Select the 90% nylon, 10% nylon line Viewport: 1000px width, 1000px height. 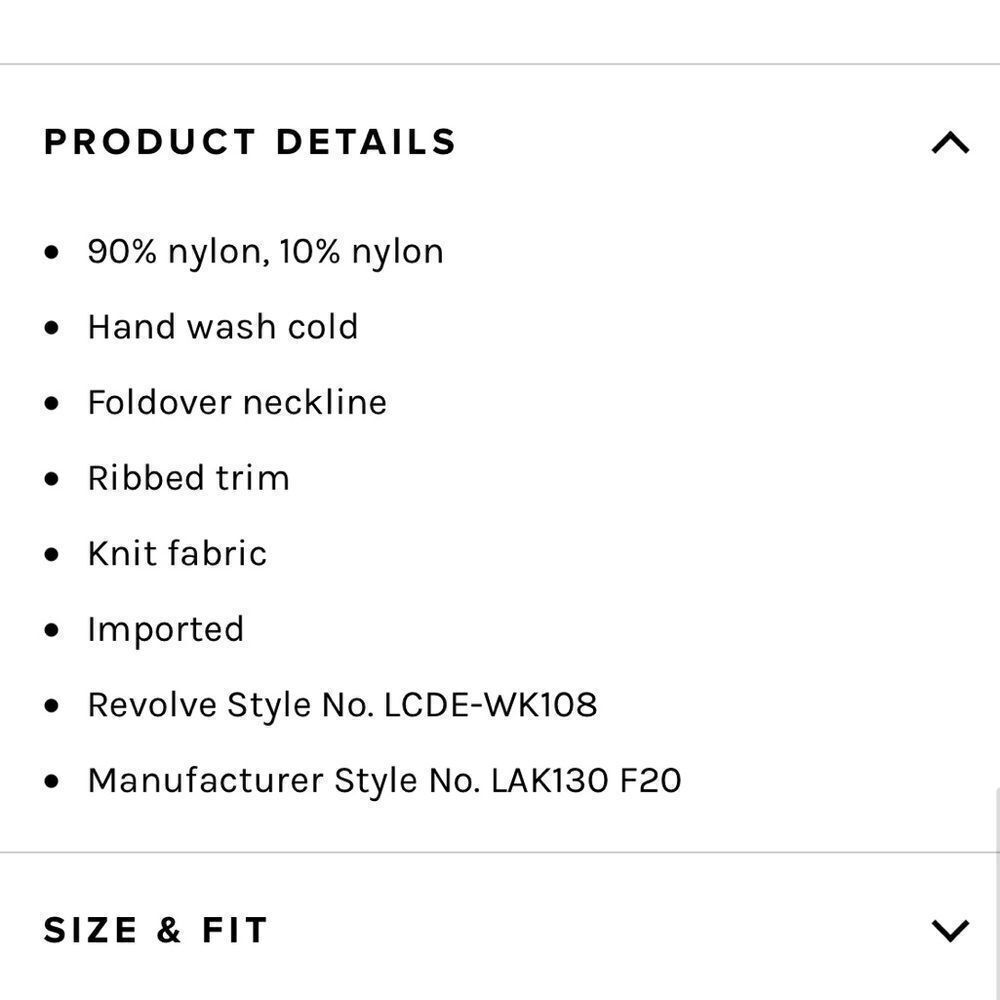[265, 252]
